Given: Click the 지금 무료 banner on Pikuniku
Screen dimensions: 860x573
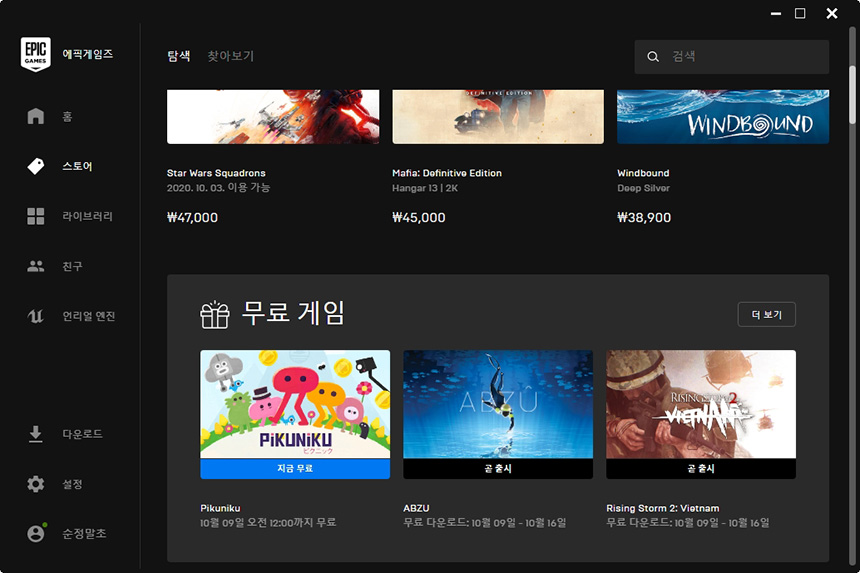Looking at the screenshot, I should tap(295, 469).
